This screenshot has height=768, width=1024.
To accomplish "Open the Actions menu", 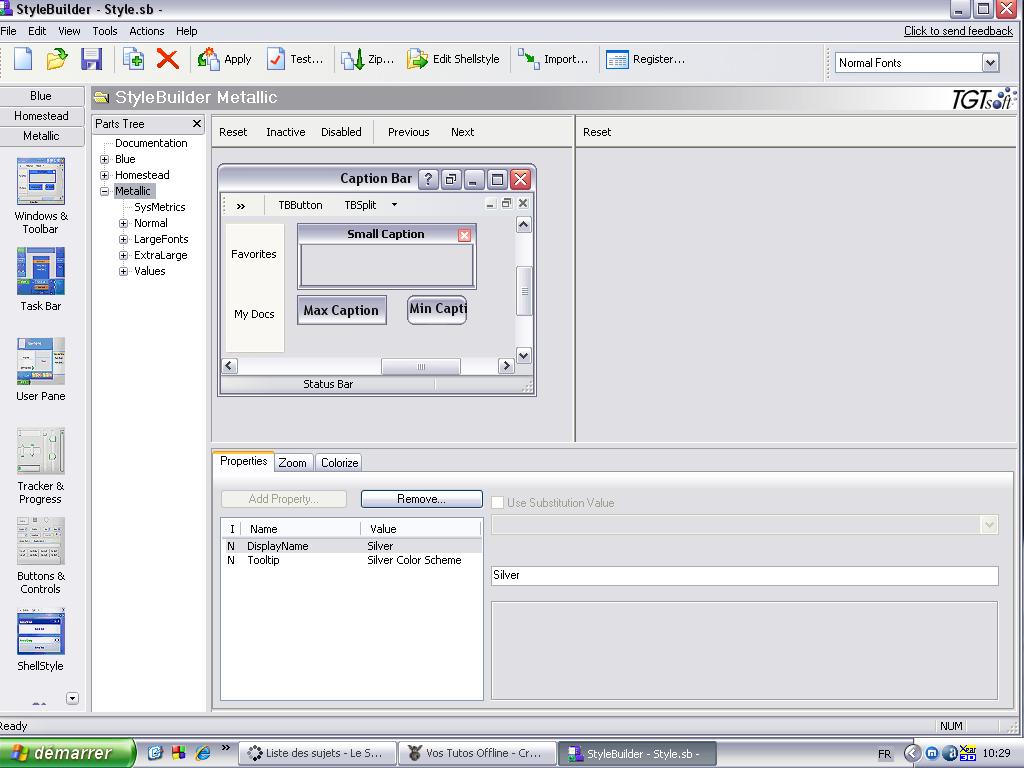I will click(x=146, y=31).
